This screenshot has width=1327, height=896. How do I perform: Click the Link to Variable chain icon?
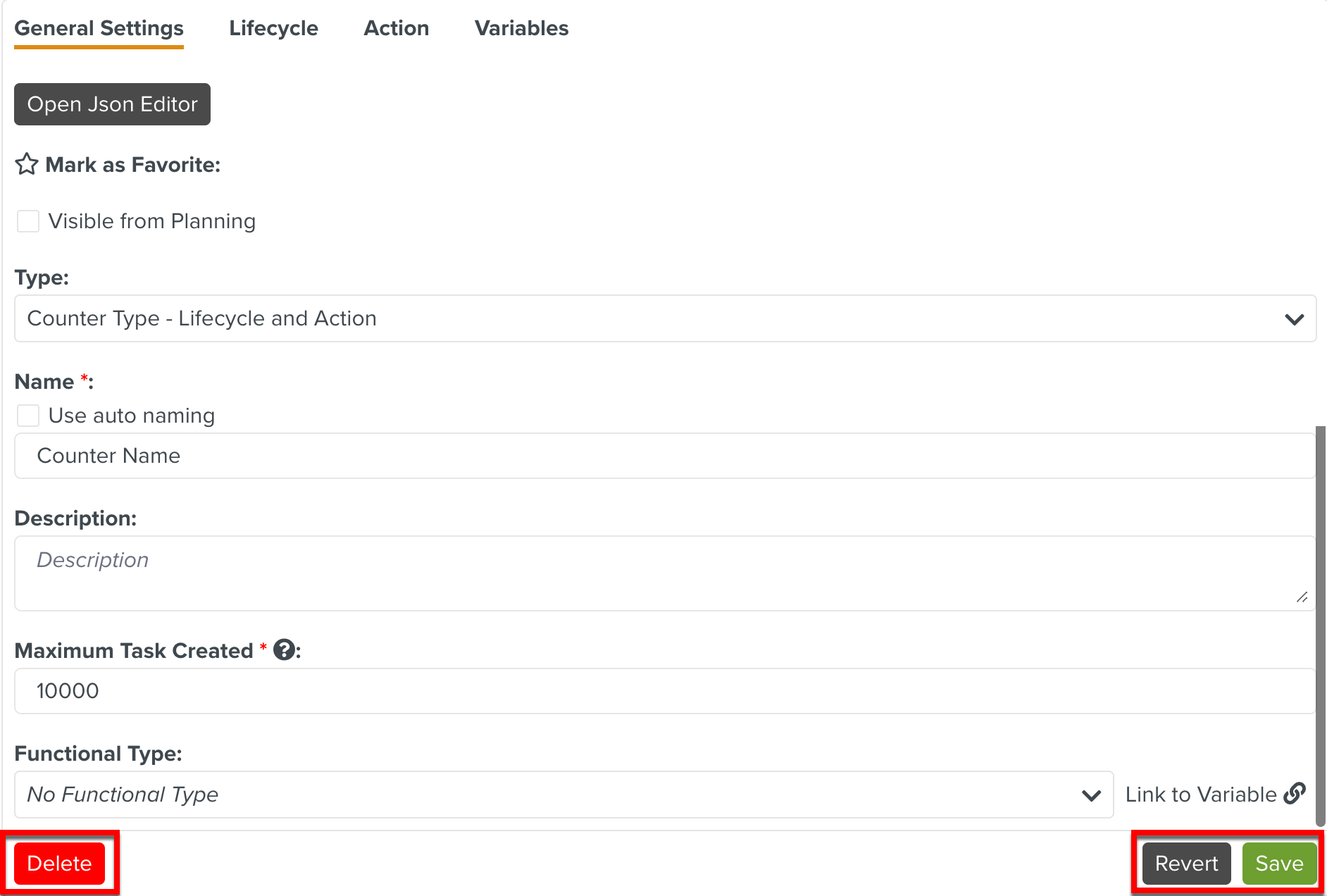click(1295, 794)
